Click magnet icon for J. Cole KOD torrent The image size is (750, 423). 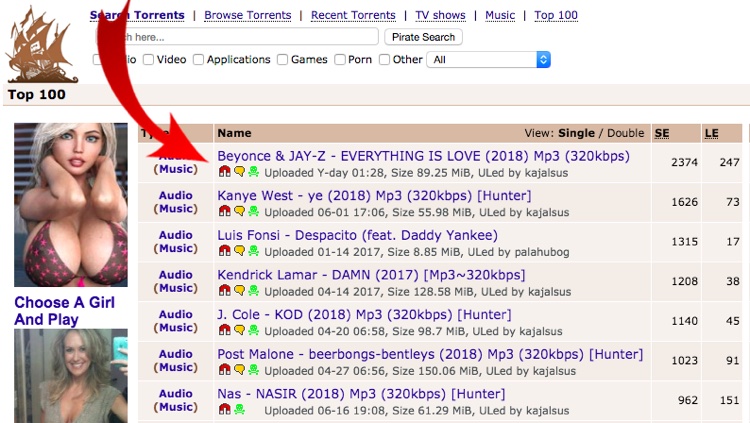pos(224,330)
